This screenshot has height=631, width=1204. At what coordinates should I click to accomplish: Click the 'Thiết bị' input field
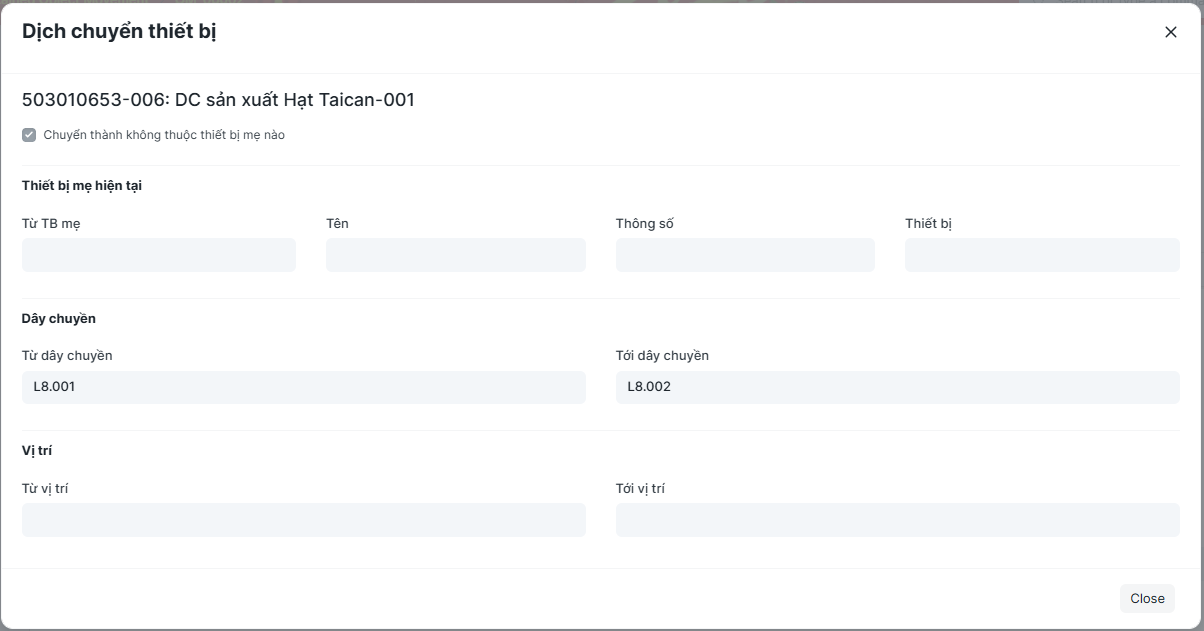1042,255
